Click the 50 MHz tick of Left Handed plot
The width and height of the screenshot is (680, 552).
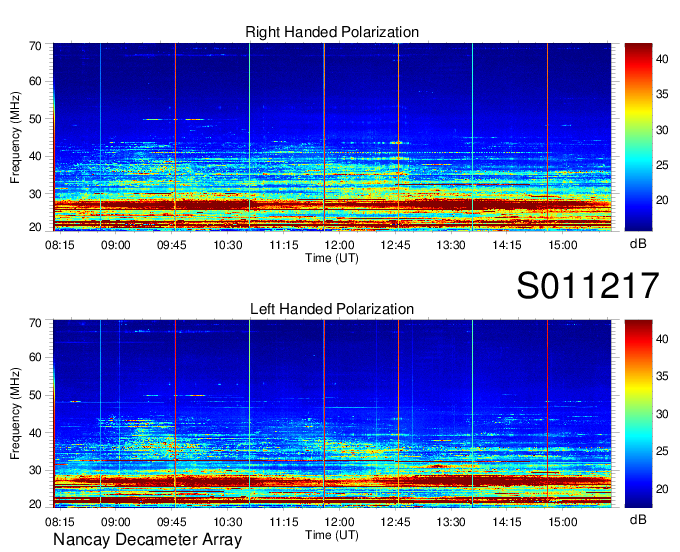pyautogui.click(x=36, y=395)
